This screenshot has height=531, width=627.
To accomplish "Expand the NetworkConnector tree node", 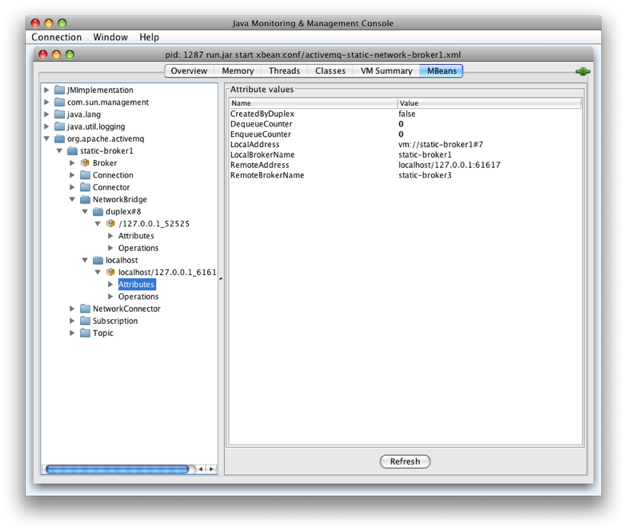I will [72, 309].
